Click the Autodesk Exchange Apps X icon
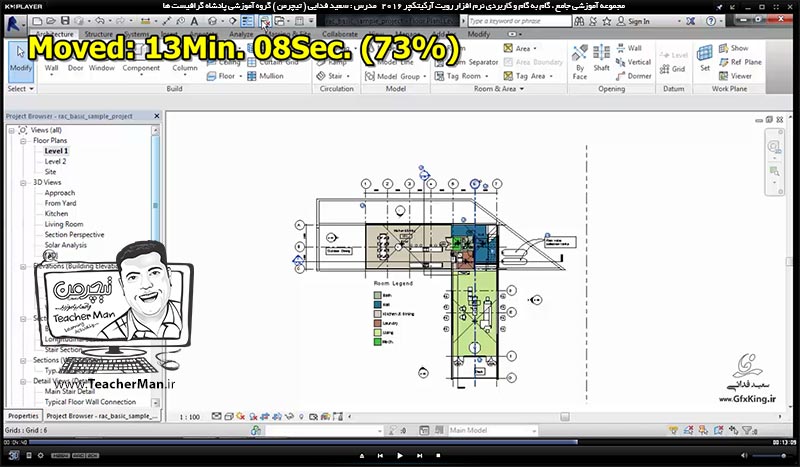 click(690, 21)
